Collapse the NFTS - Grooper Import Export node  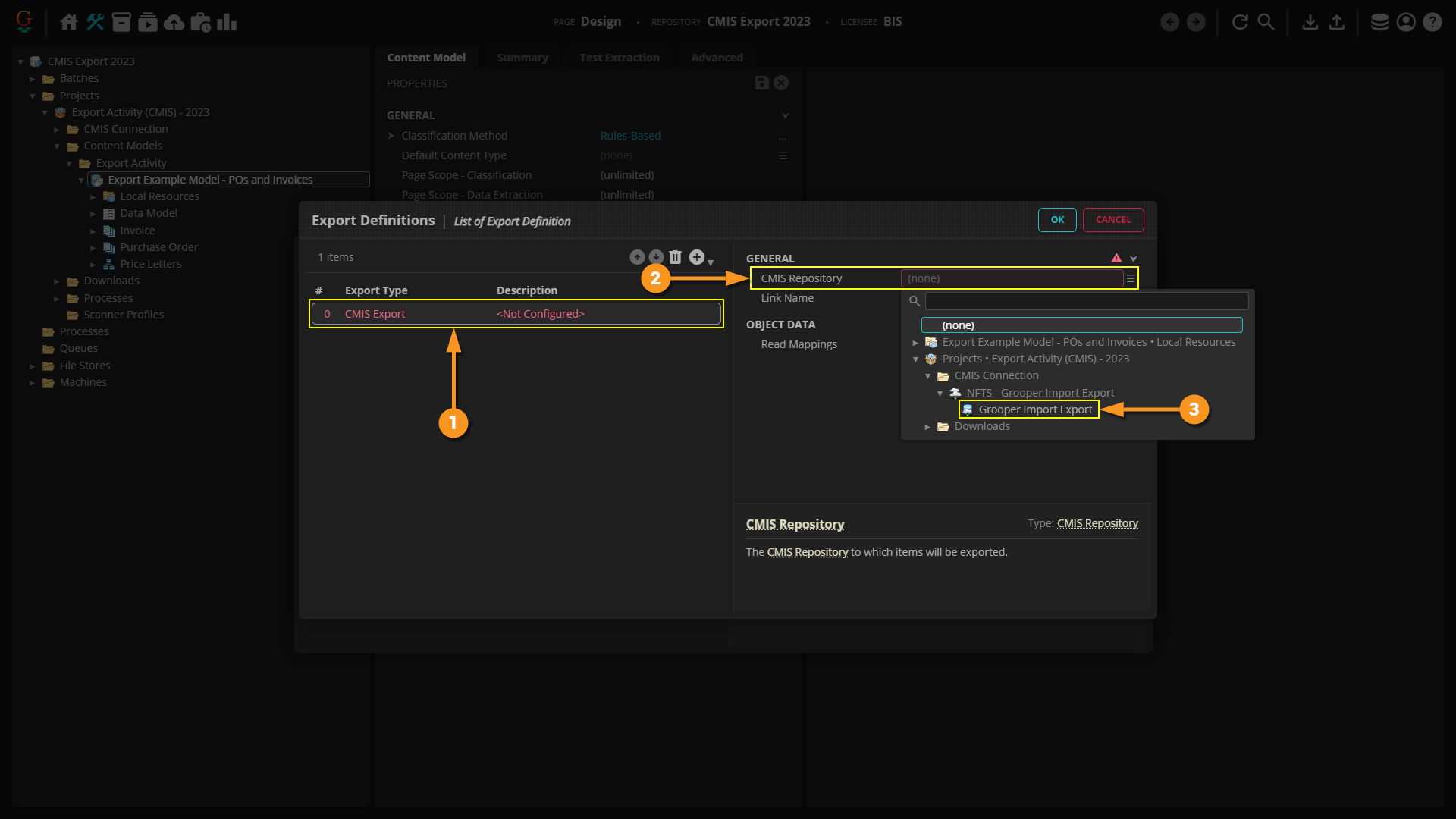[940, 394]
